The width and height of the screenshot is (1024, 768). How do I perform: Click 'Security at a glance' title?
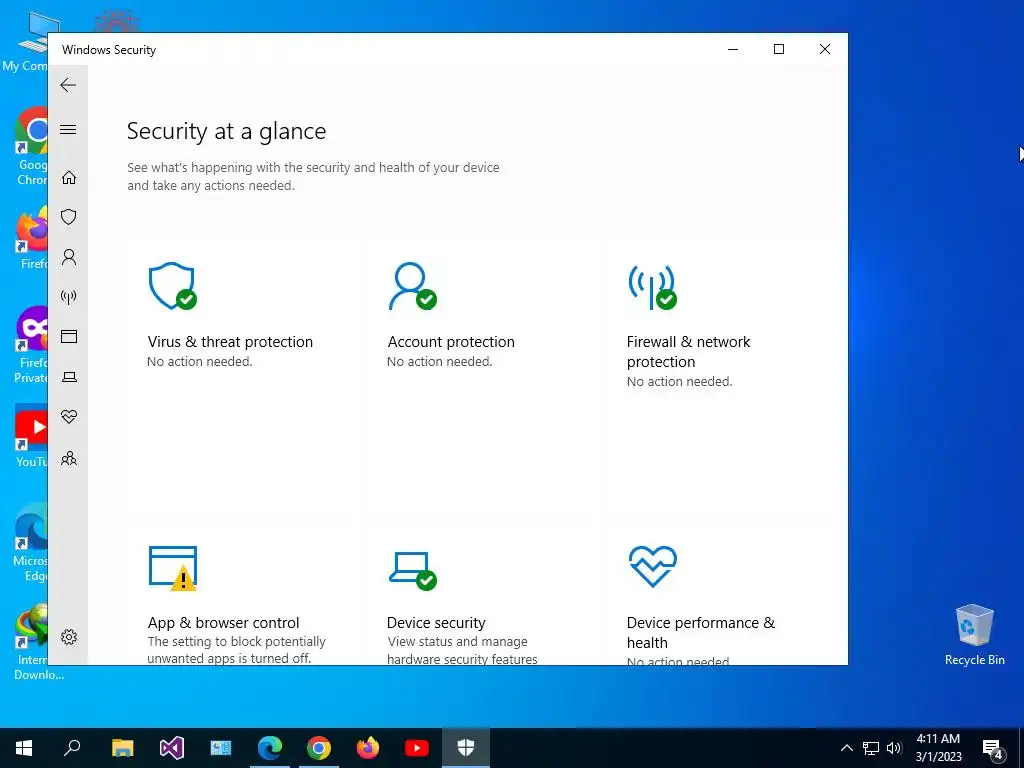coord(227,131)
